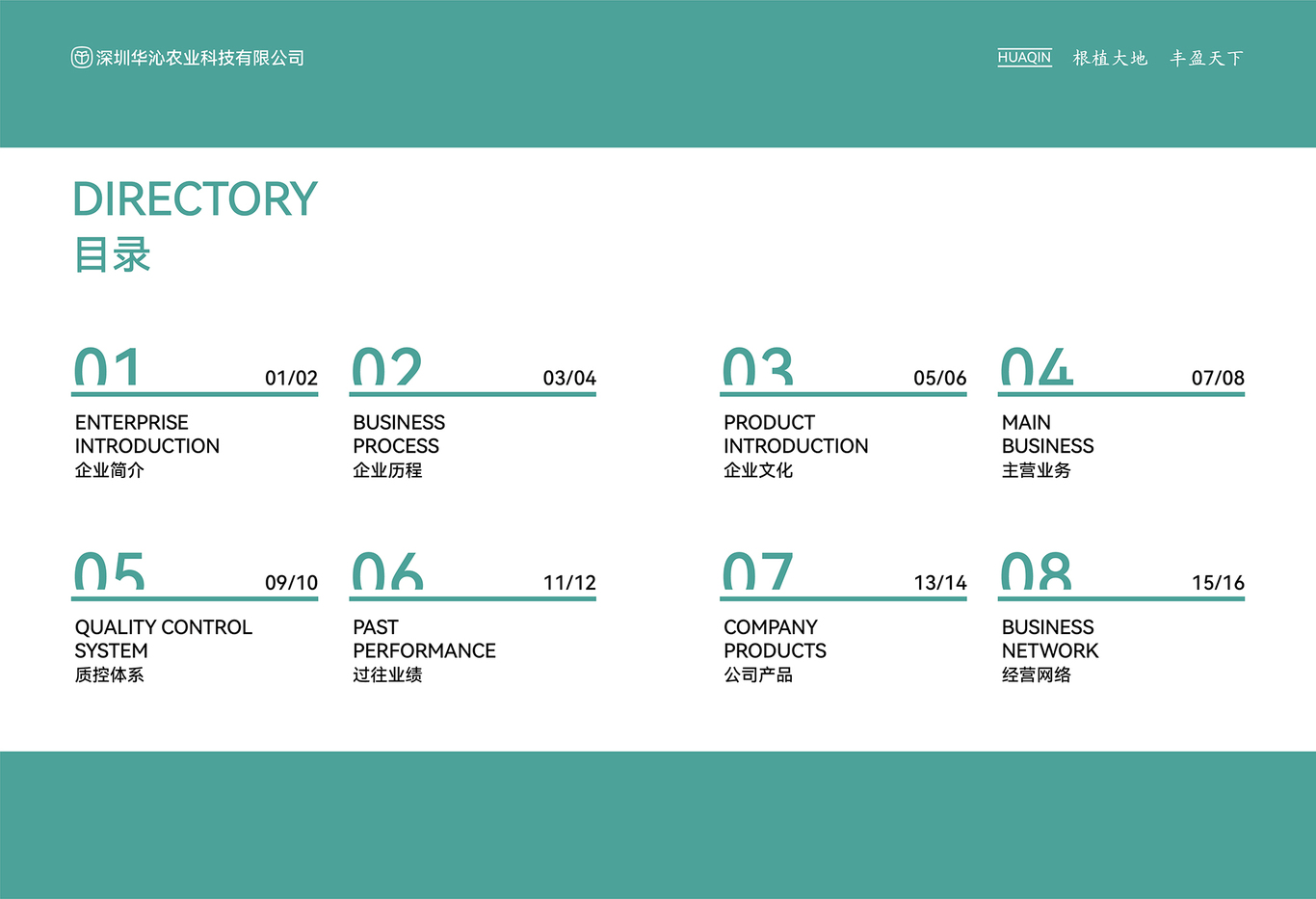Open ENTERPRISE INTRODUCTION entry

pos(147,435)
